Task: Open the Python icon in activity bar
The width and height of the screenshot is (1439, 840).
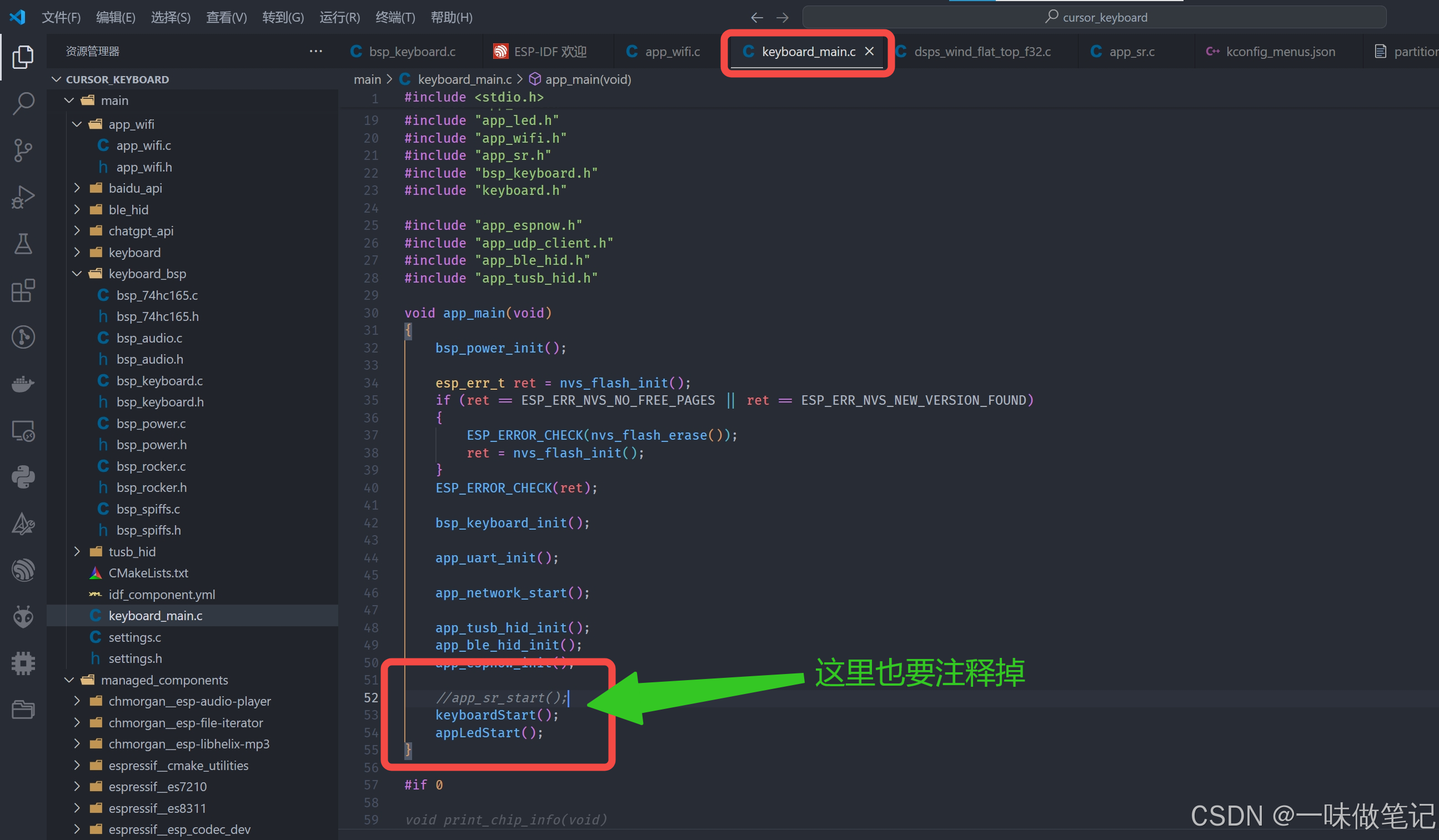Action: pos(23,476)
